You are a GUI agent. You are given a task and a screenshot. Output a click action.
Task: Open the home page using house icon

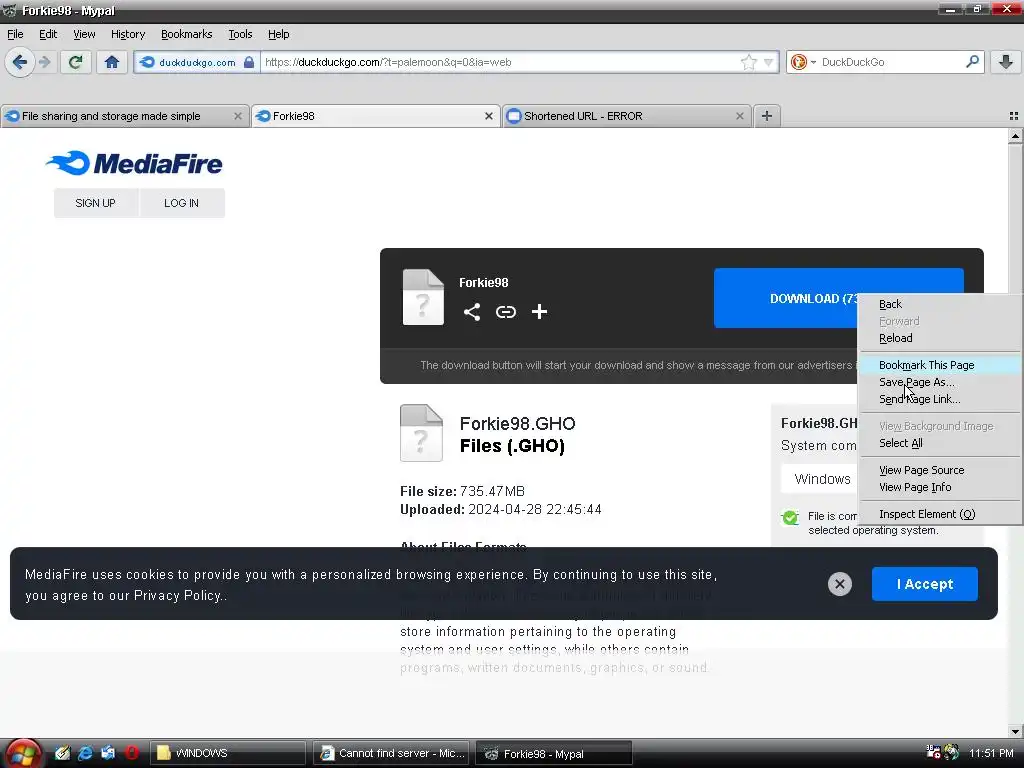tap(112, 62)
